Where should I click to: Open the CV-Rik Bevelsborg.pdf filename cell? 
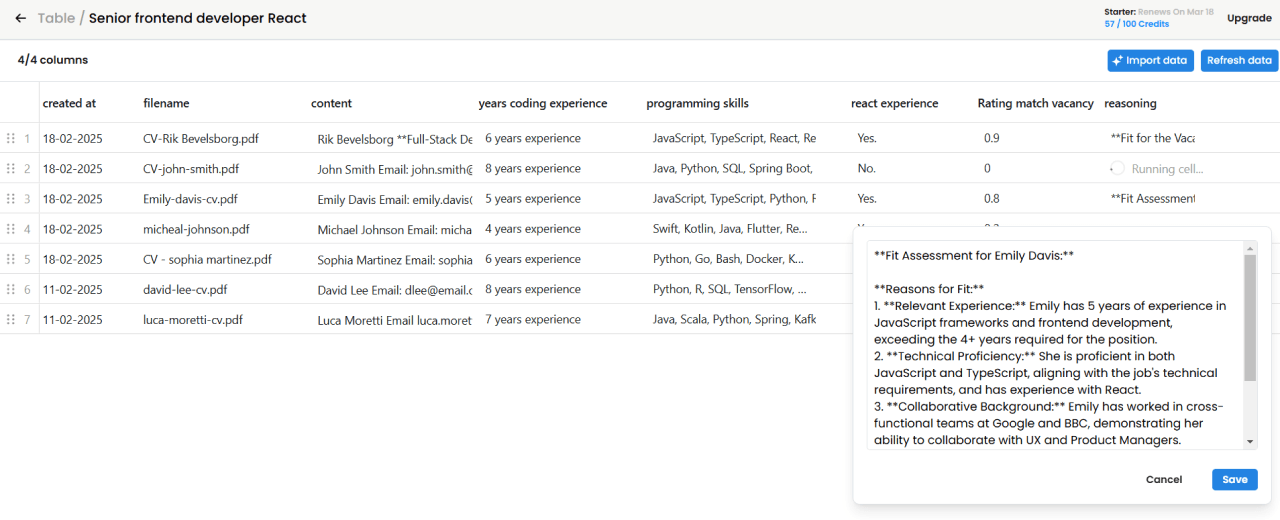201,139
